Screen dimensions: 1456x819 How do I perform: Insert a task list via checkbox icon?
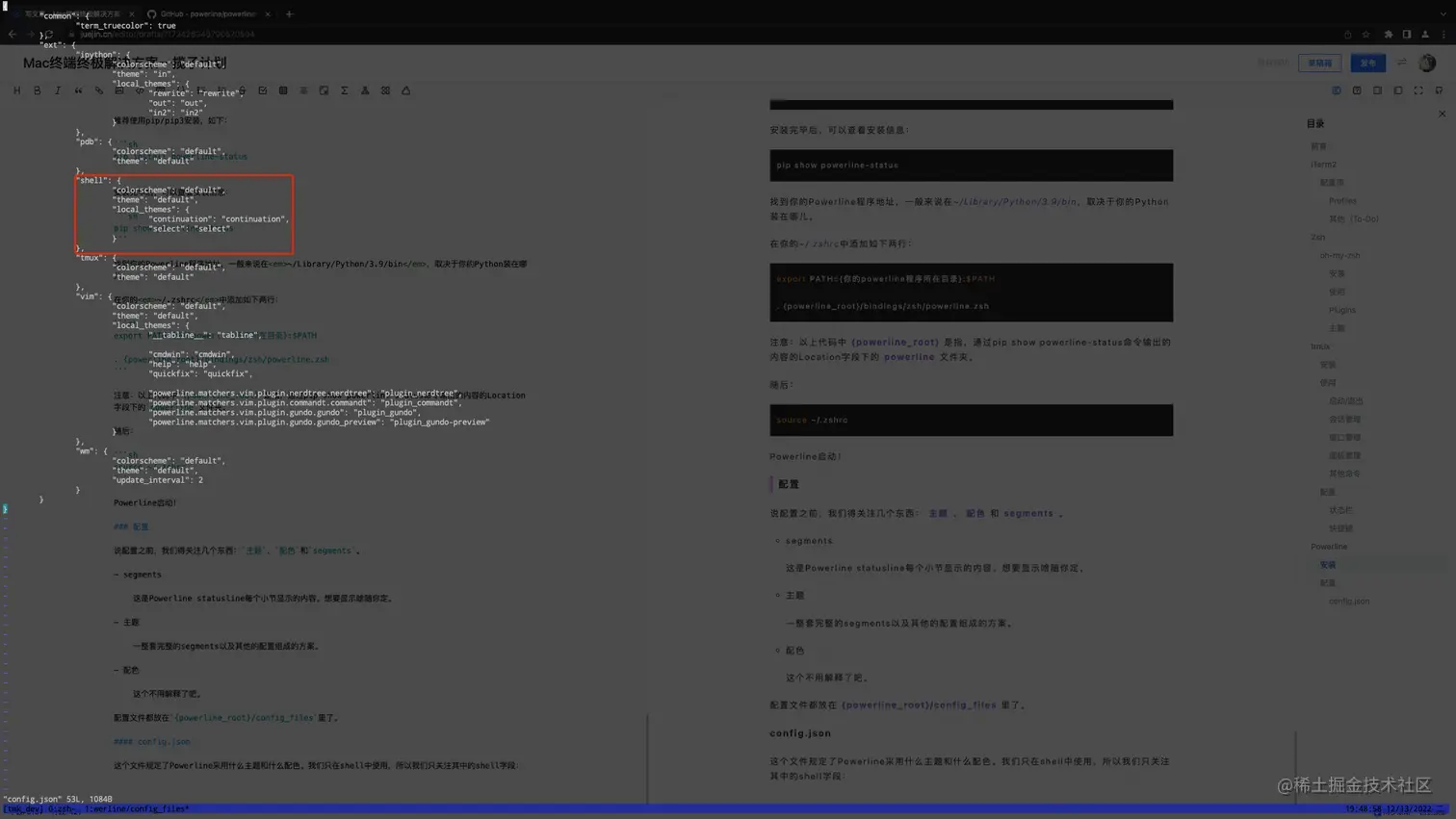[262, 90]
